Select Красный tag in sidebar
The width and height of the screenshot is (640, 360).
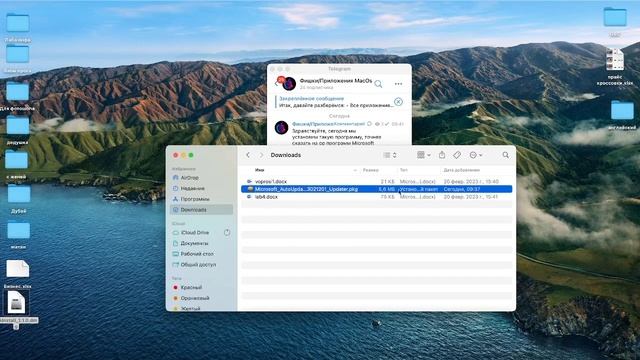tap(187, 287)
